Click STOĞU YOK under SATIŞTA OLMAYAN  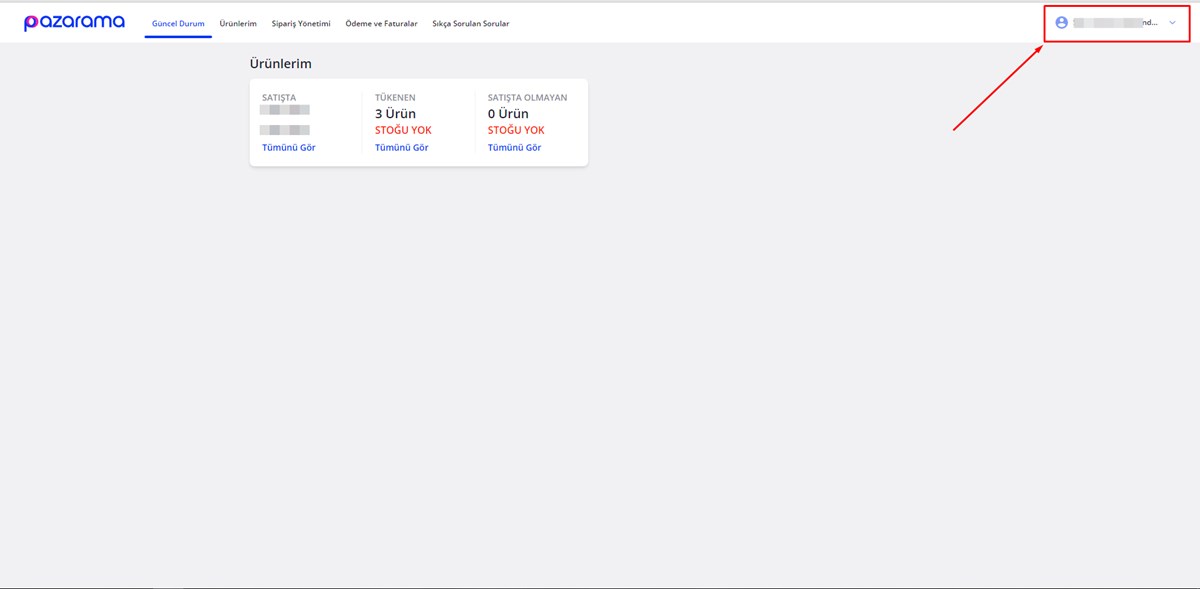click(516, 131)
